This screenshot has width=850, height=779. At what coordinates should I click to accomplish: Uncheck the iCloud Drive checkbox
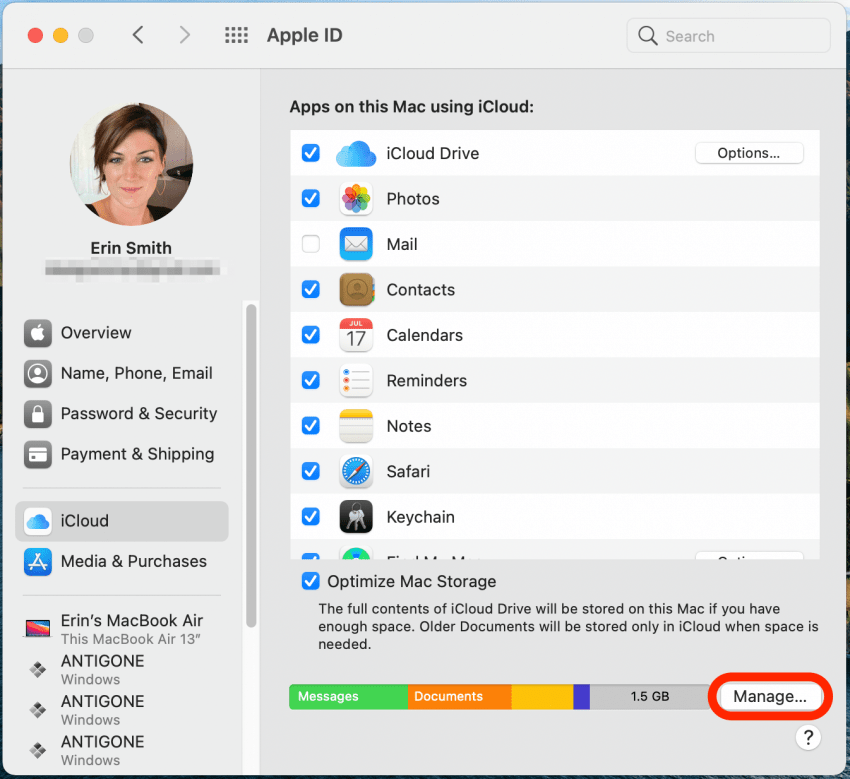(x=311, y=153)
